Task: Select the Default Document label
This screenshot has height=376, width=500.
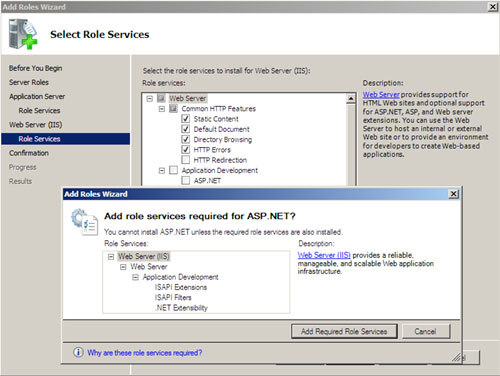Action: [221, 129]
